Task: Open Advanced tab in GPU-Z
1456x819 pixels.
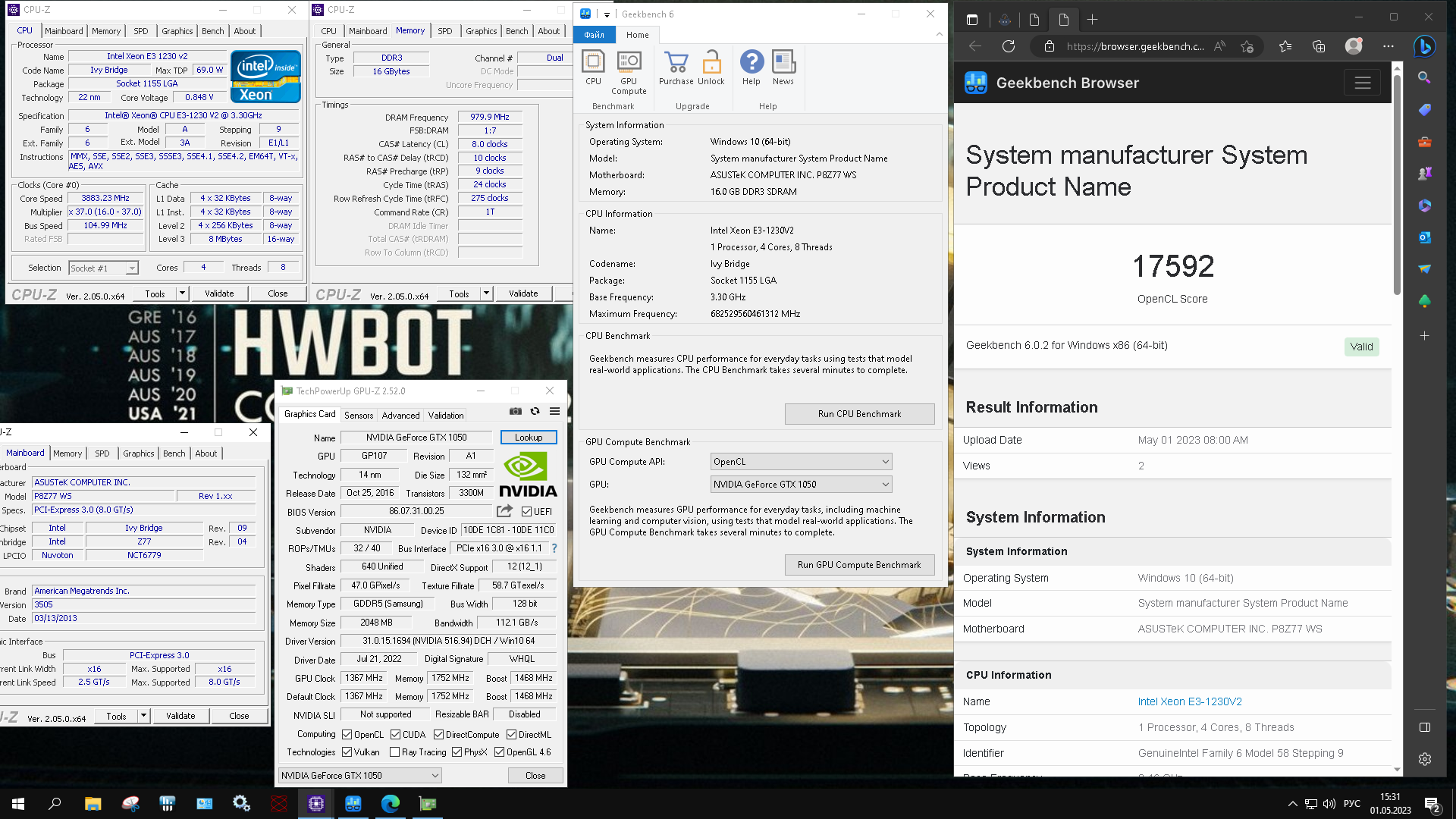Action: (x=400, y=416)
